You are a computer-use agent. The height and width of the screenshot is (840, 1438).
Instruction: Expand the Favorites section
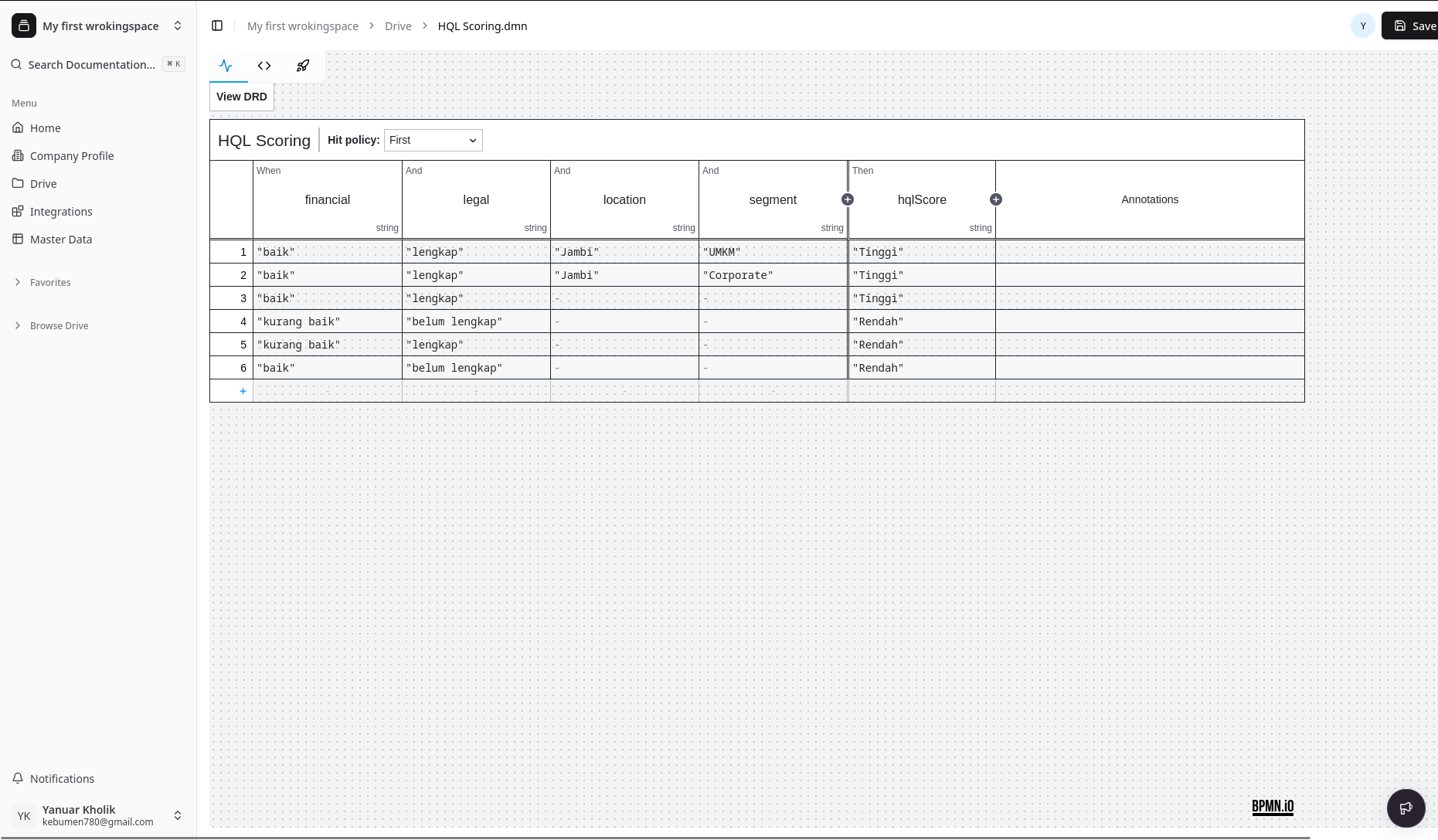(50, 282)
